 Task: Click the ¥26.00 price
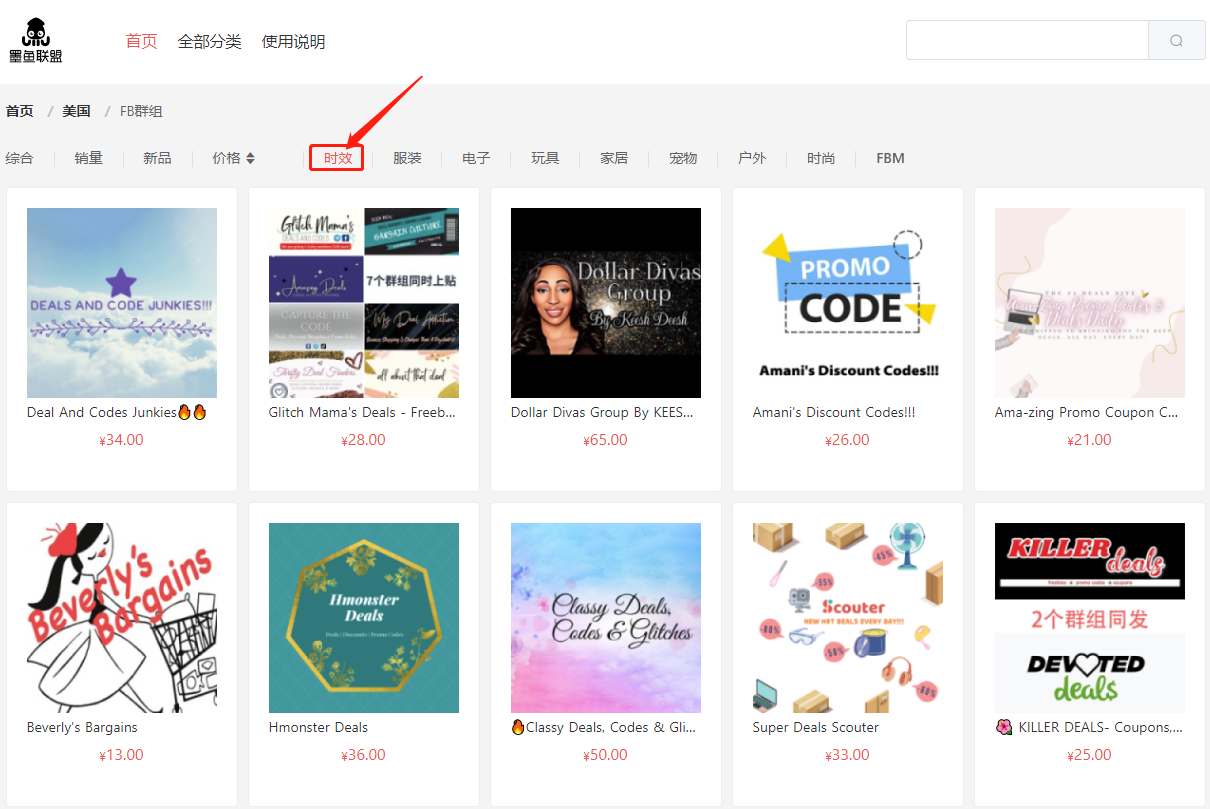(848, 440)
